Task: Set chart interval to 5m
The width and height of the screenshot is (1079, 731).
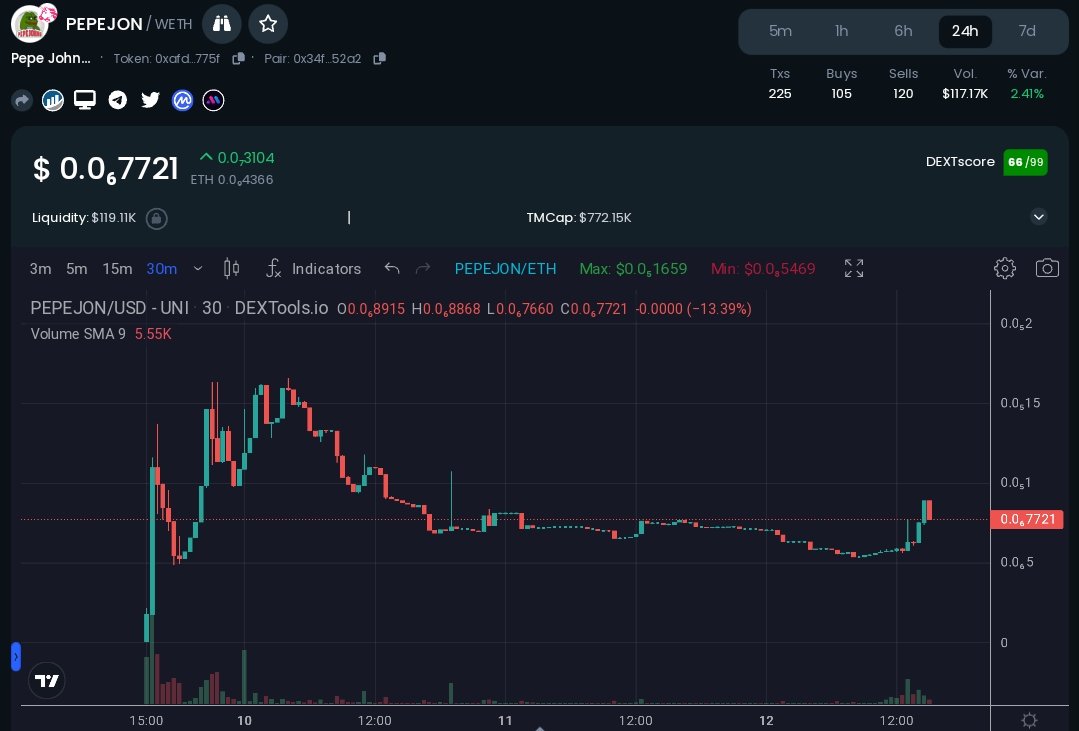Action: pos(76,268)
